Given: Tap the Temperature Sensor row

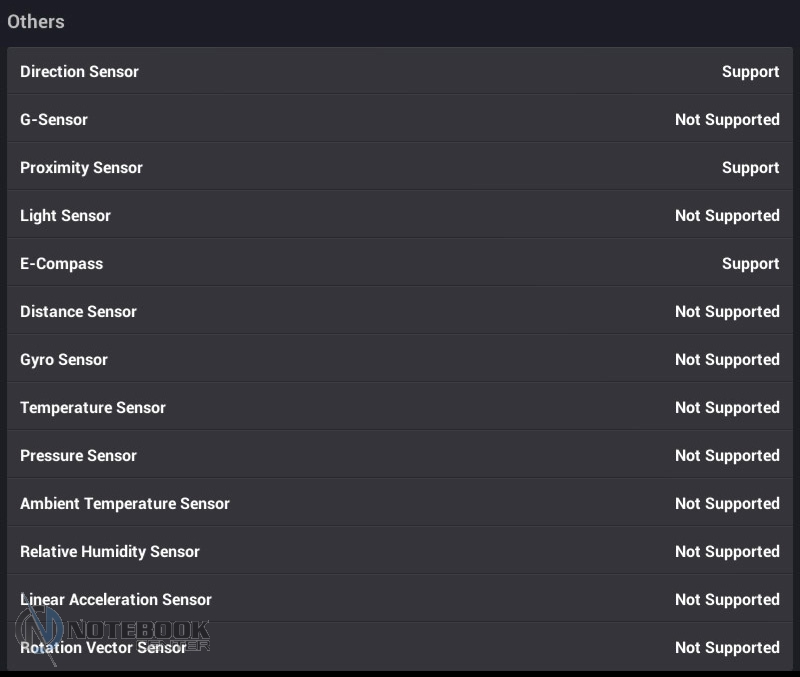Looking at the screenshot, I should coord(400,406).
